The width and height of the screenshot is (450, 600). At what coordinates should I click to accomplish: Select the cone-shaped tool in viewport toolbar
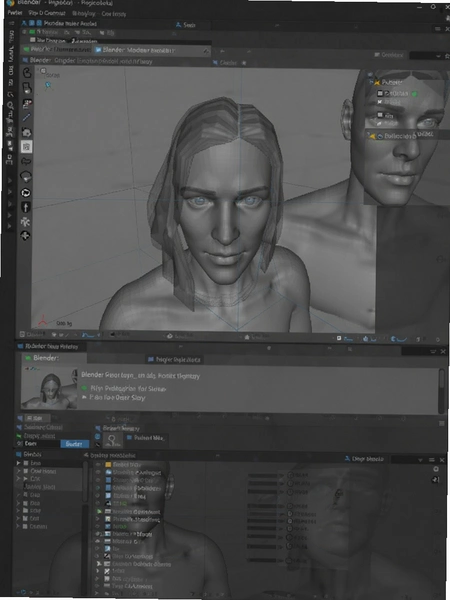point(26,177)
